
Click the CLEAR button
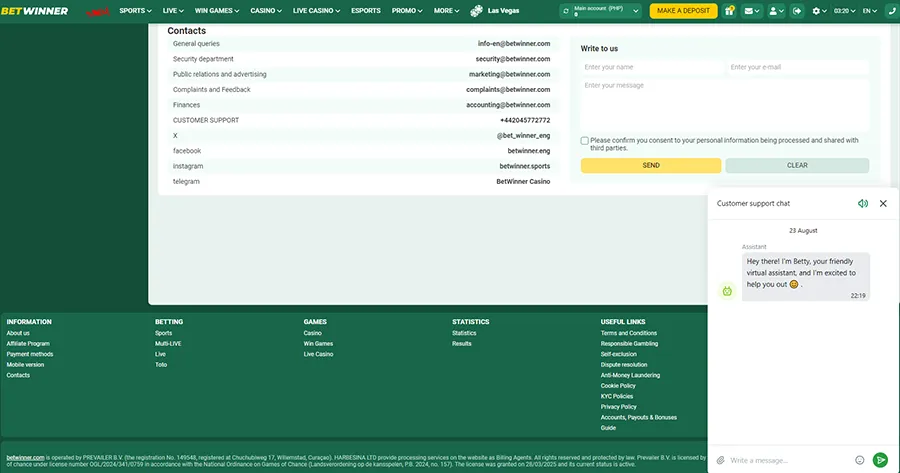[x=797, y=165]
